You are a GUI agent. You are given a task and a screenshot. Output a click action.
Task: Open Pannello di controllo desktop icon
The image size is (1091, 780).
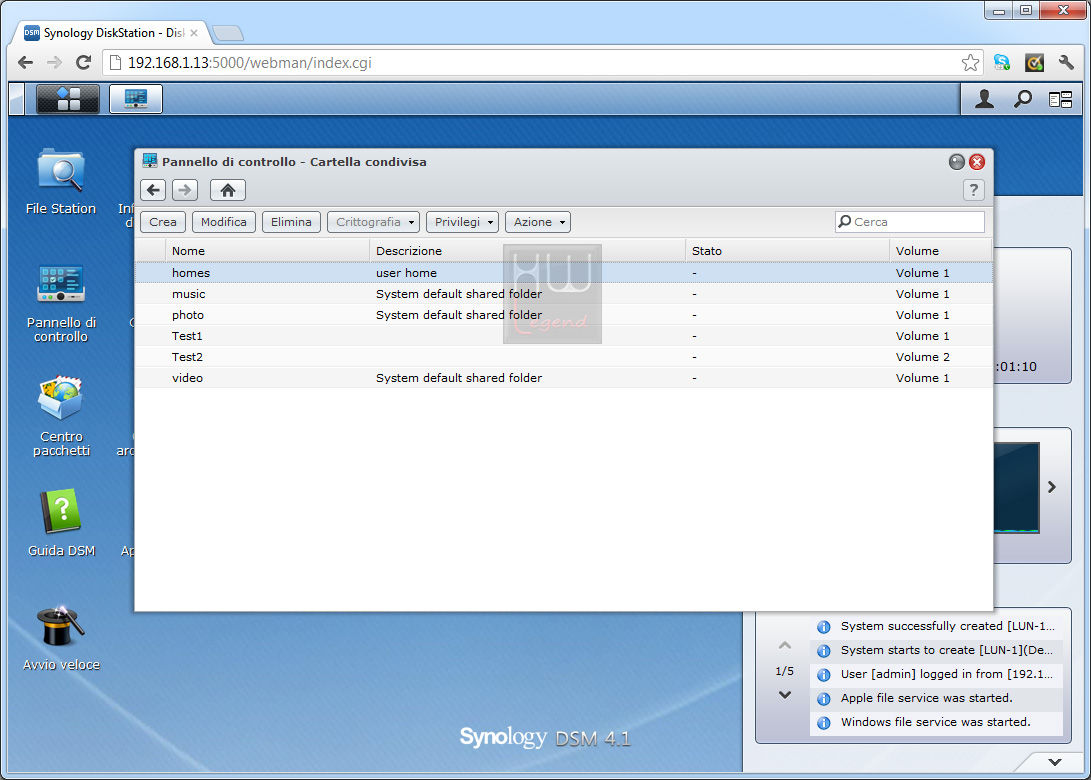[x=61, y=303]
